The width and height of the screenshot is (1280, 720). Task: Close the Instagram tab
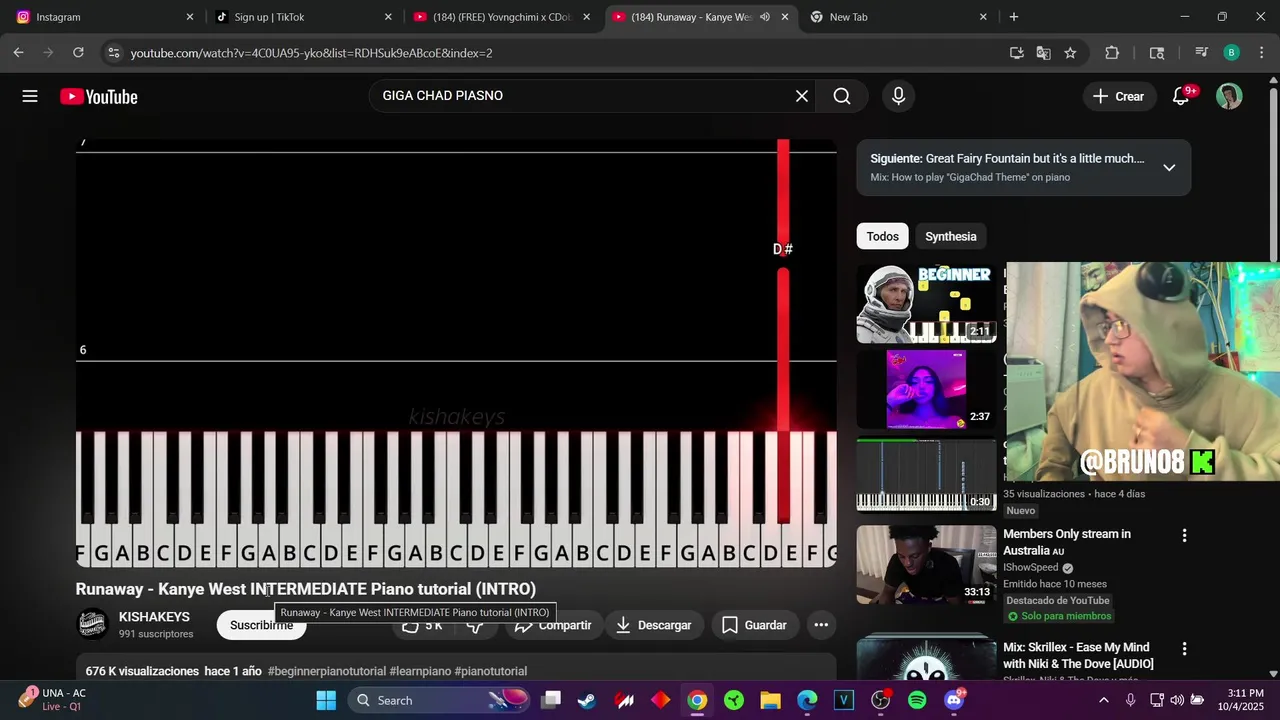(x=189, y=17)
